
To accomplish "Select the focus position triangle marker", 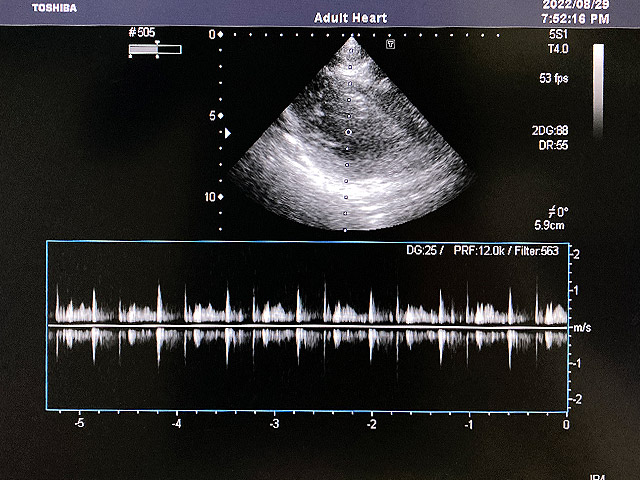I will point(227,132).
